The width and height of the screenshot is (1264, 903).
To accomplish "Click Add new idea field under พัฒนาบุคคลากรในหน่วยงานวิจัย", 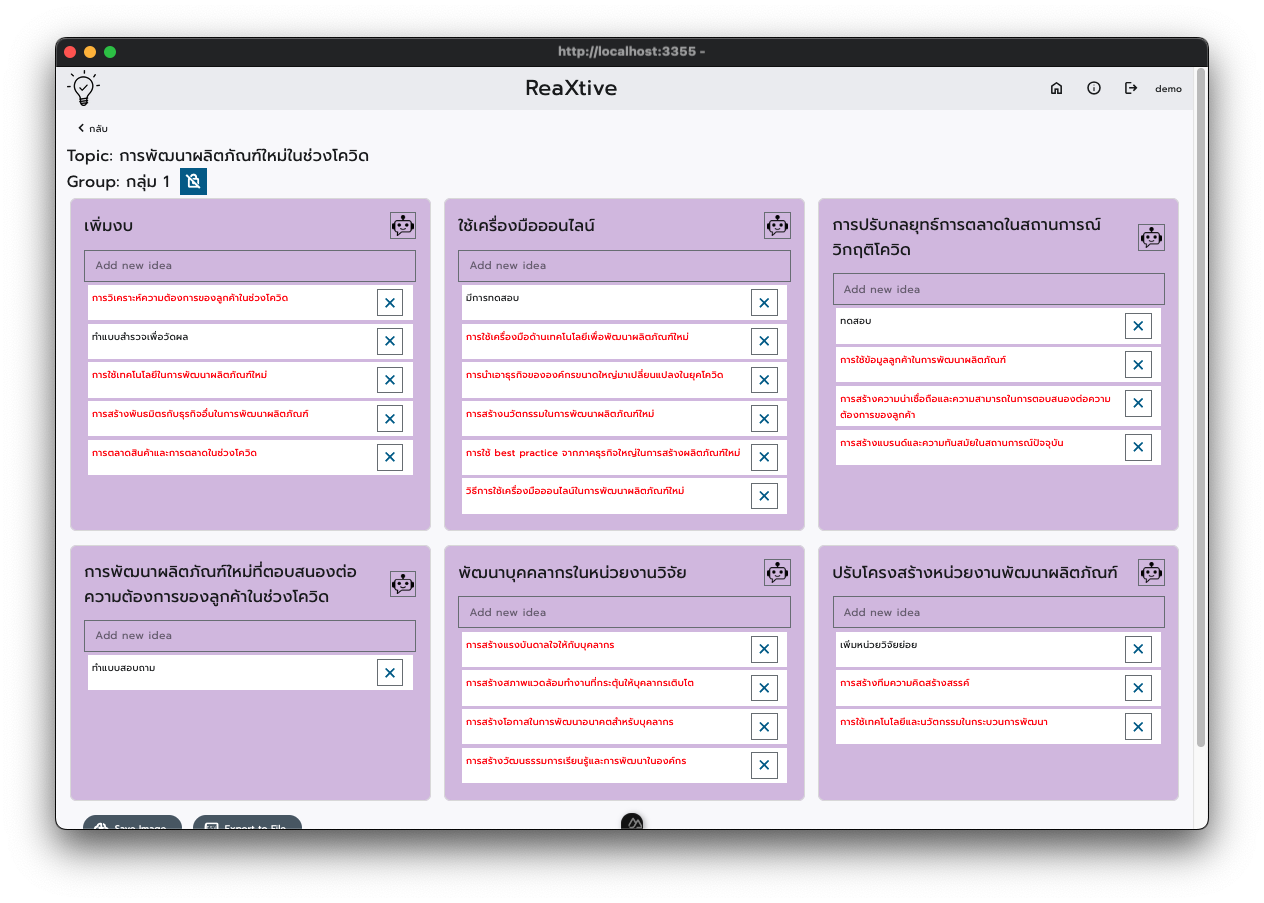I will coord(624,612).
